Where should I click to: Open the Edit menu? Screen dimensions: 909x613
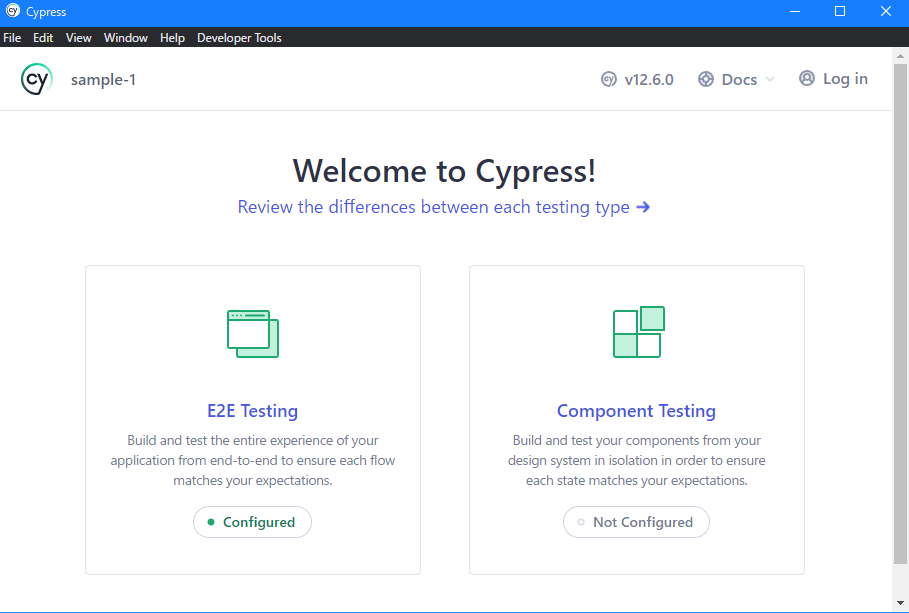pos(43,38)
